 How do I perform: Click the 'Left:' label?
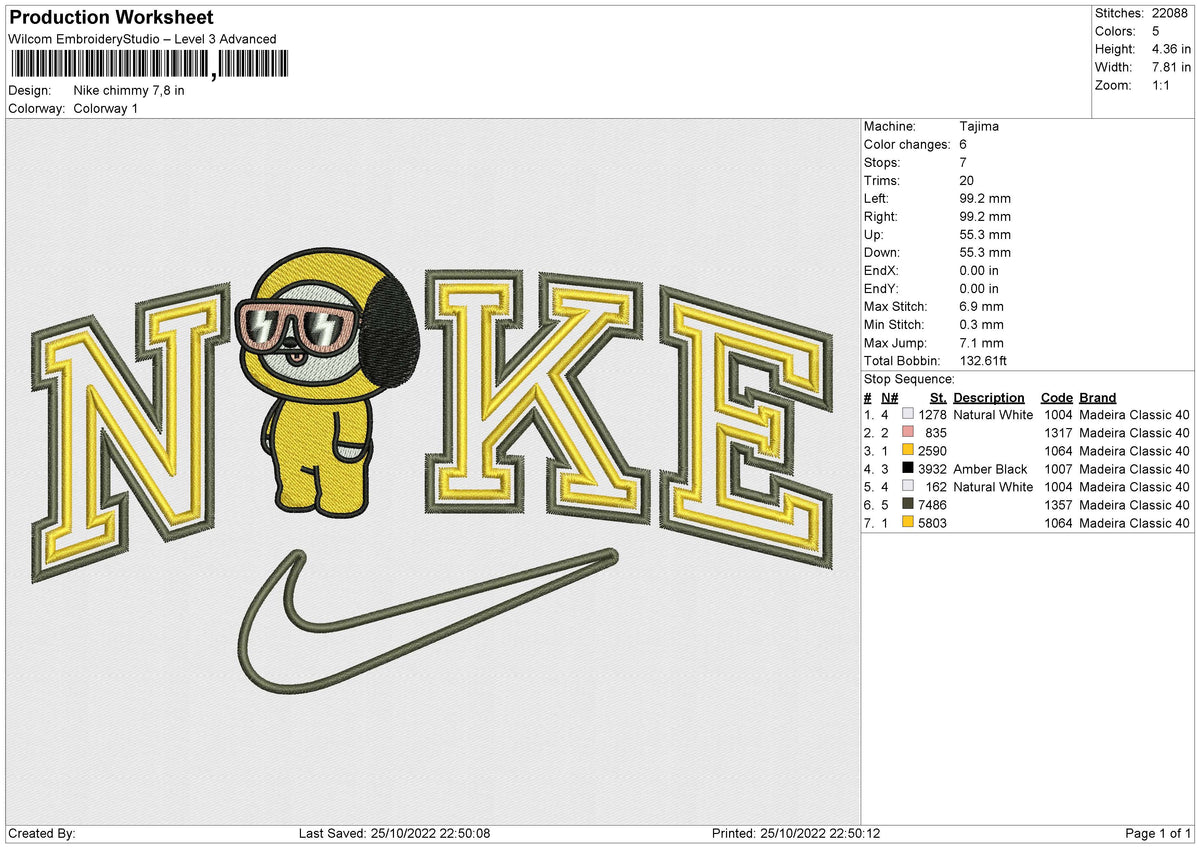pos(877,198)
